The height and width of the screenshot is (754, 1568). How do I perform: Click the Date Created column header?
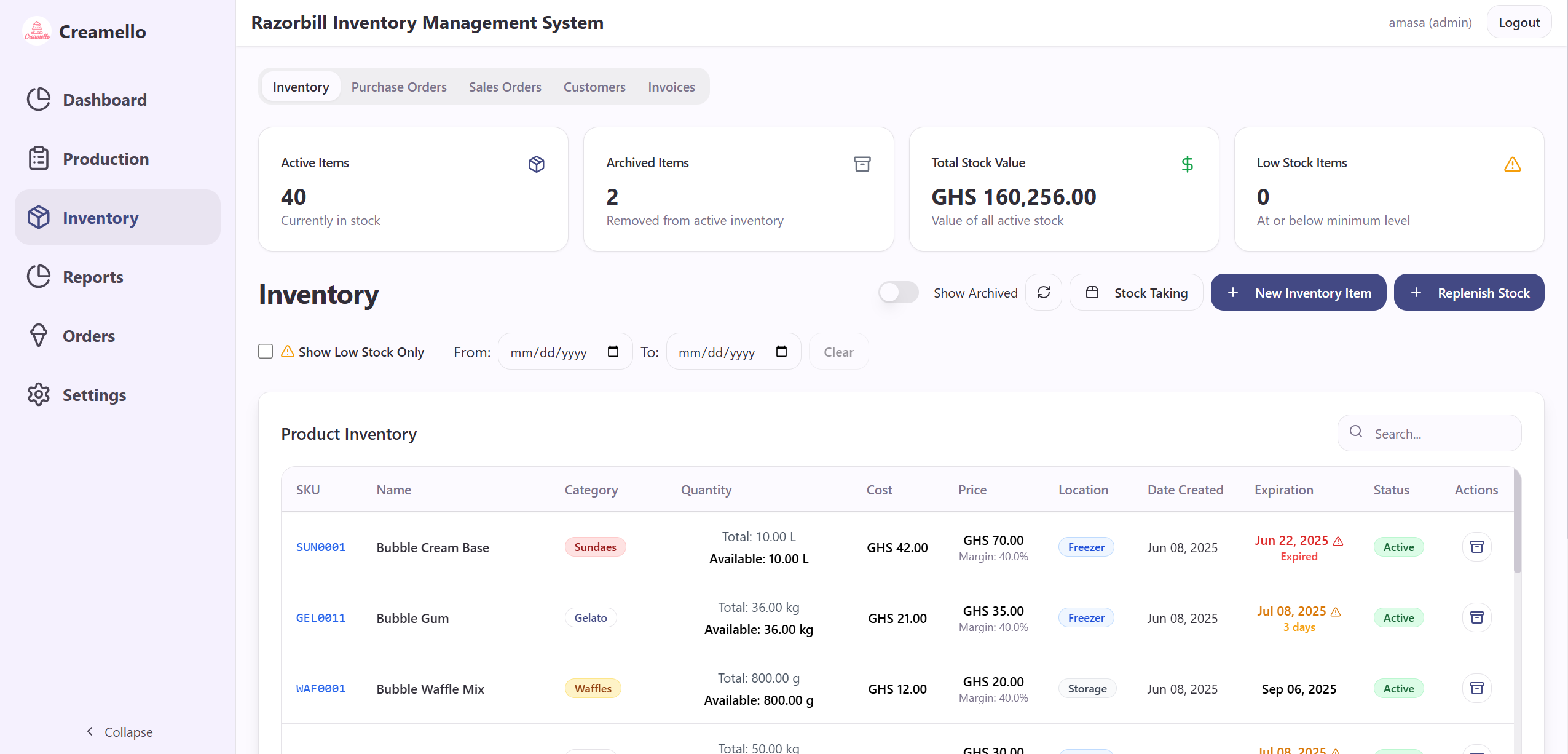1185,490
